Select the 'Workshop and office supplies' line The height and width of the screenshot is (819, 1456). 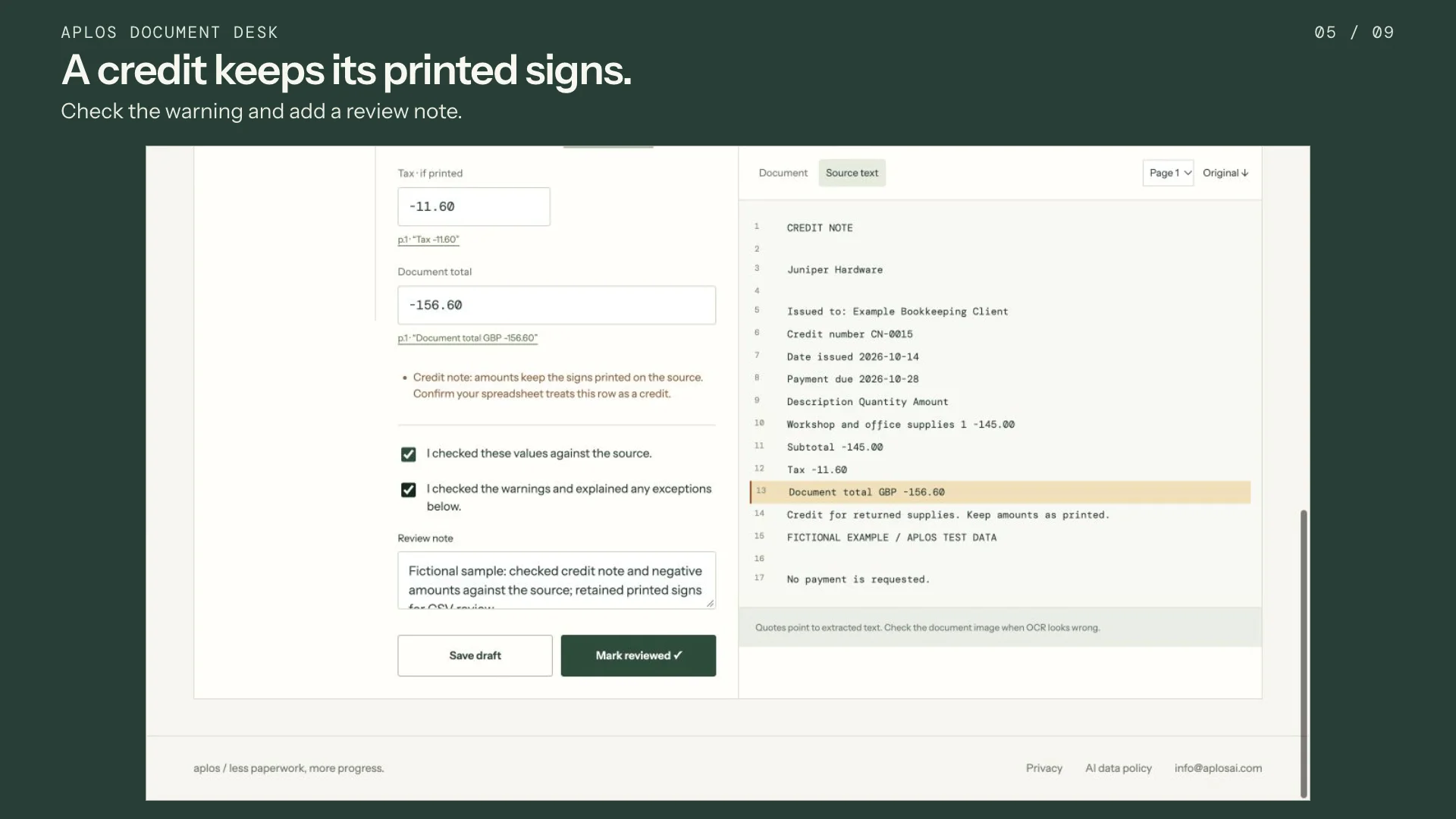coord(900,425)
